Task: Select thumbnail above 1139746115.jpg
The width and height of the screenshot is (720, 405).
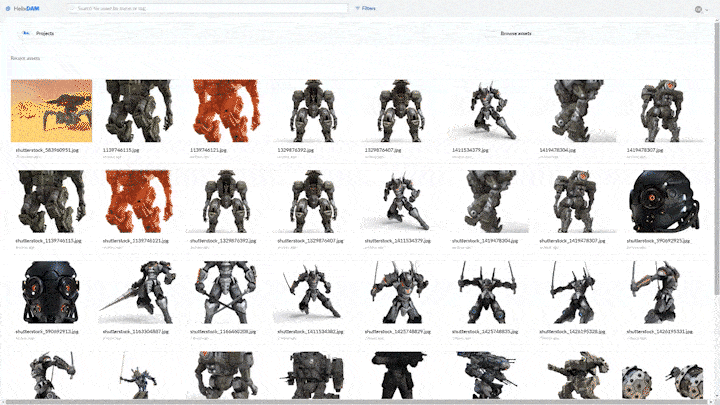Action: pos(139,111)
